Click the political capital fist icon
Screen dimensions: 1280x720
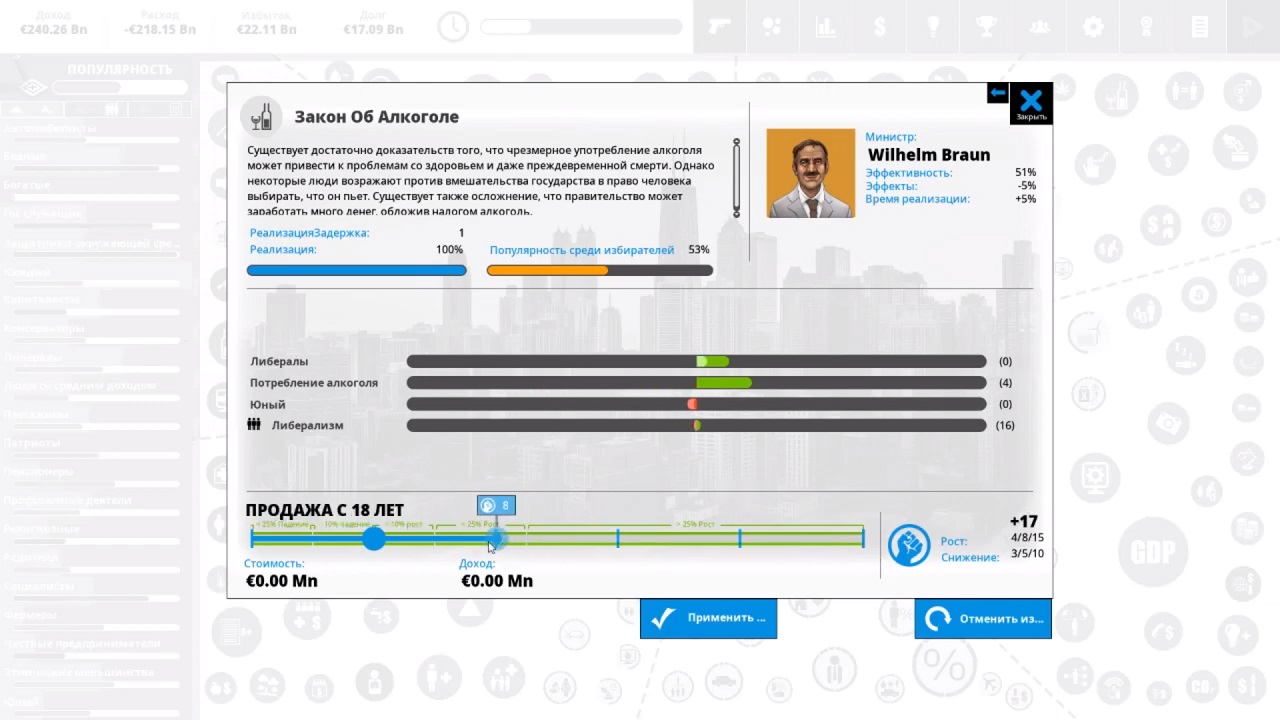(x=909, y=546)
